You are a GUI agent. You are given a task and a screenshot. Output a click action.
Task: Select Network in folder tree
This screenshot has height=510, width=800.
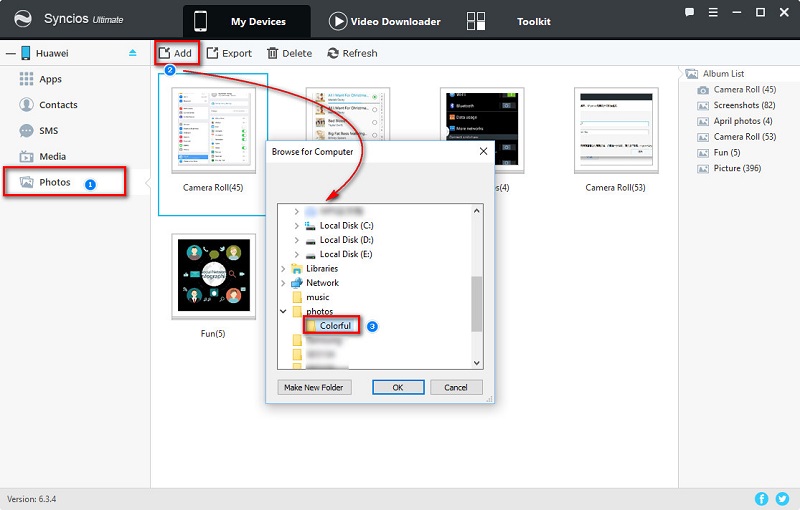tap(322, 283)
